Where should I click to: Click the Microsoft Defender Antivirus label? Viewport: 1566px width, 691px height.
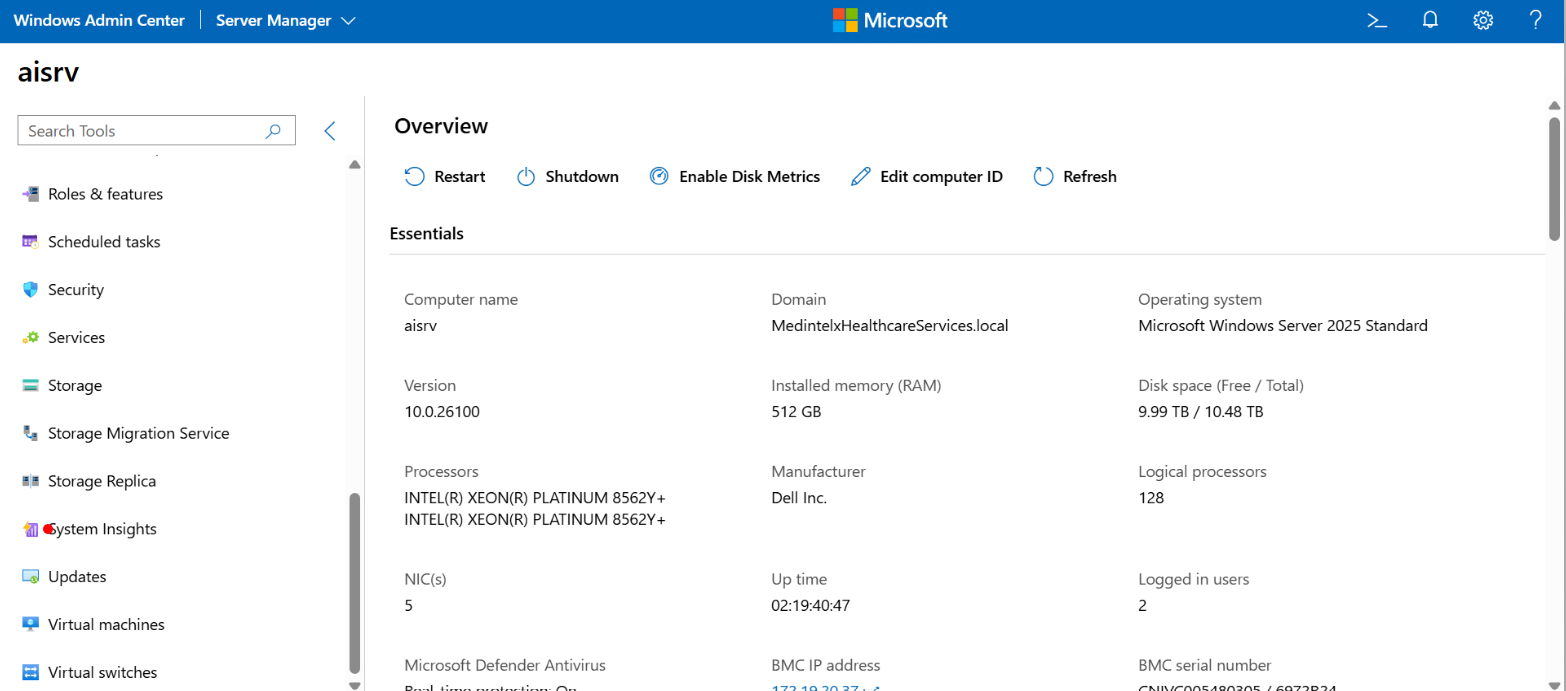505,665
